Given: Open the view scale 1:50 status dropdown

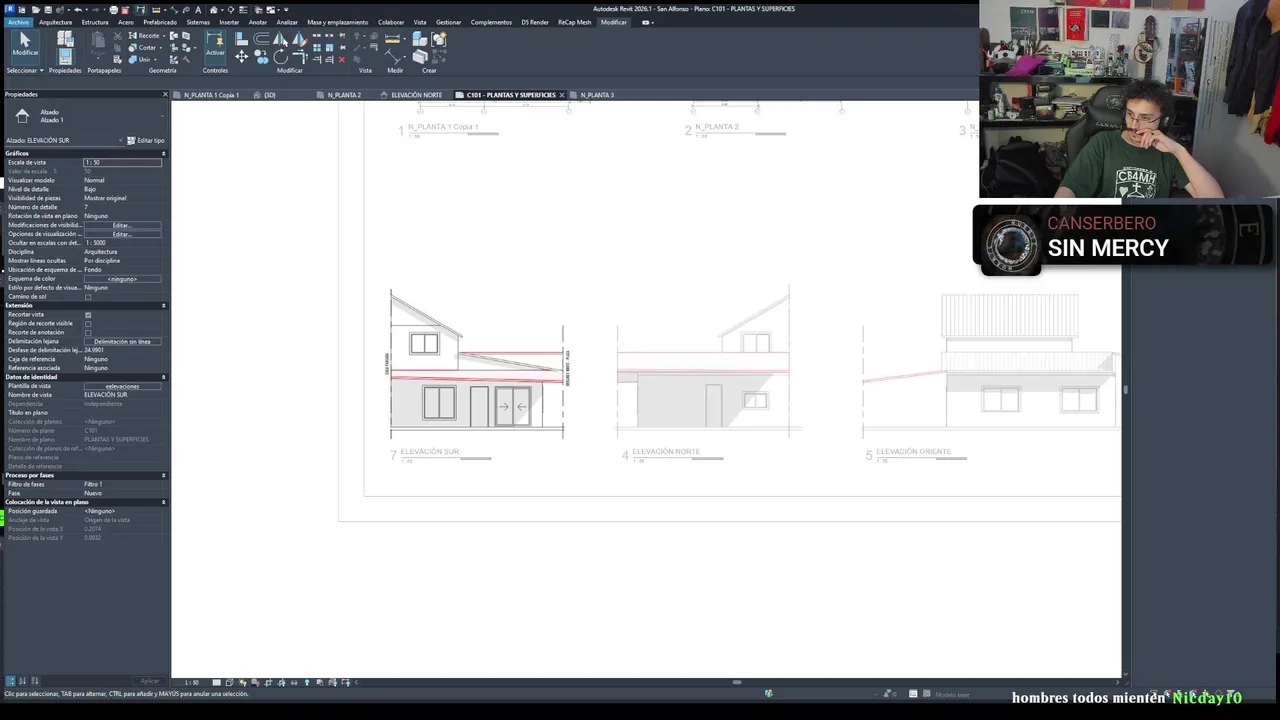Looking at the screenshot, I should (191, 682).
